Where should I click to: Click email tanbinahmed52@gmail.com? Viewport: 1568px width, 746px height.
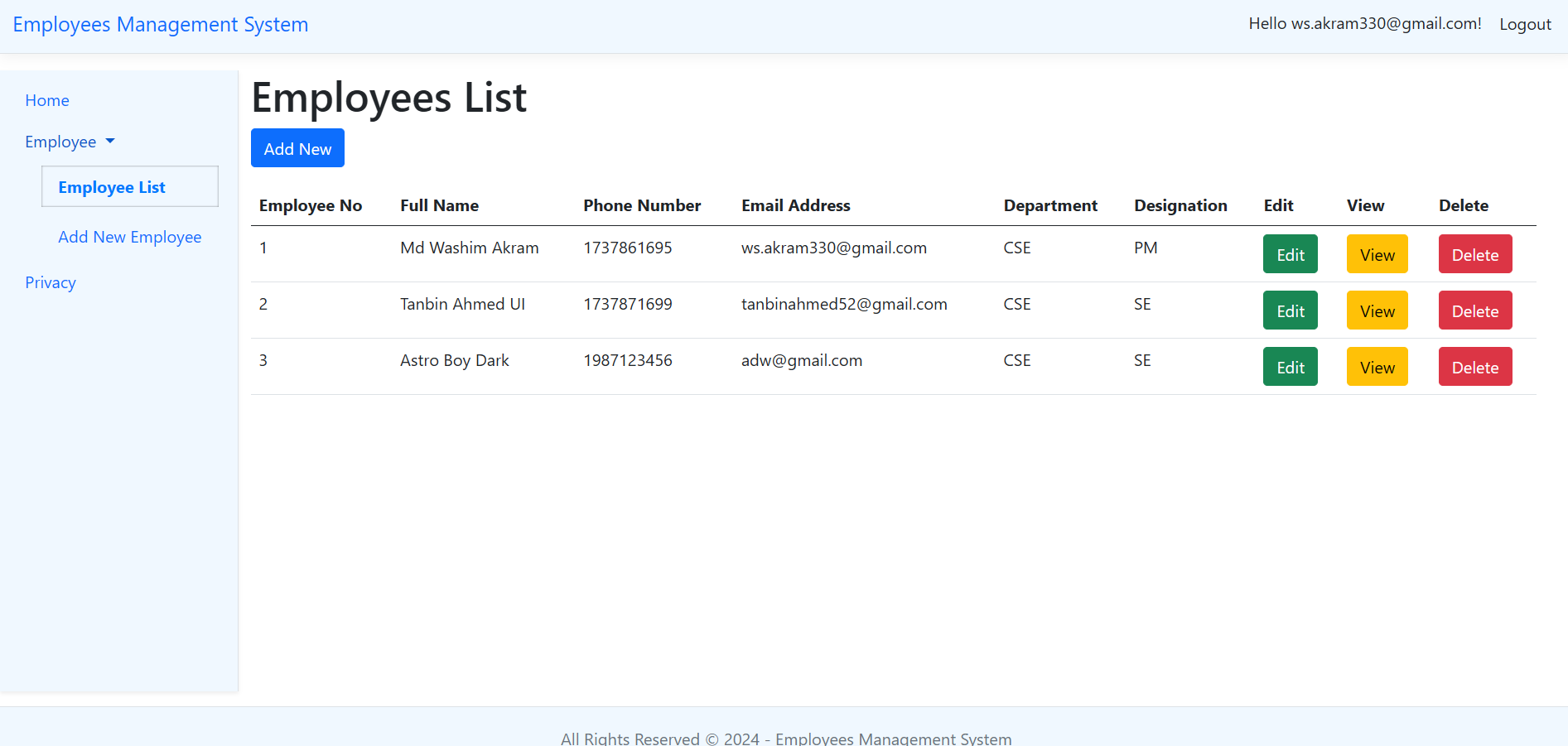[x=844, y=304]
